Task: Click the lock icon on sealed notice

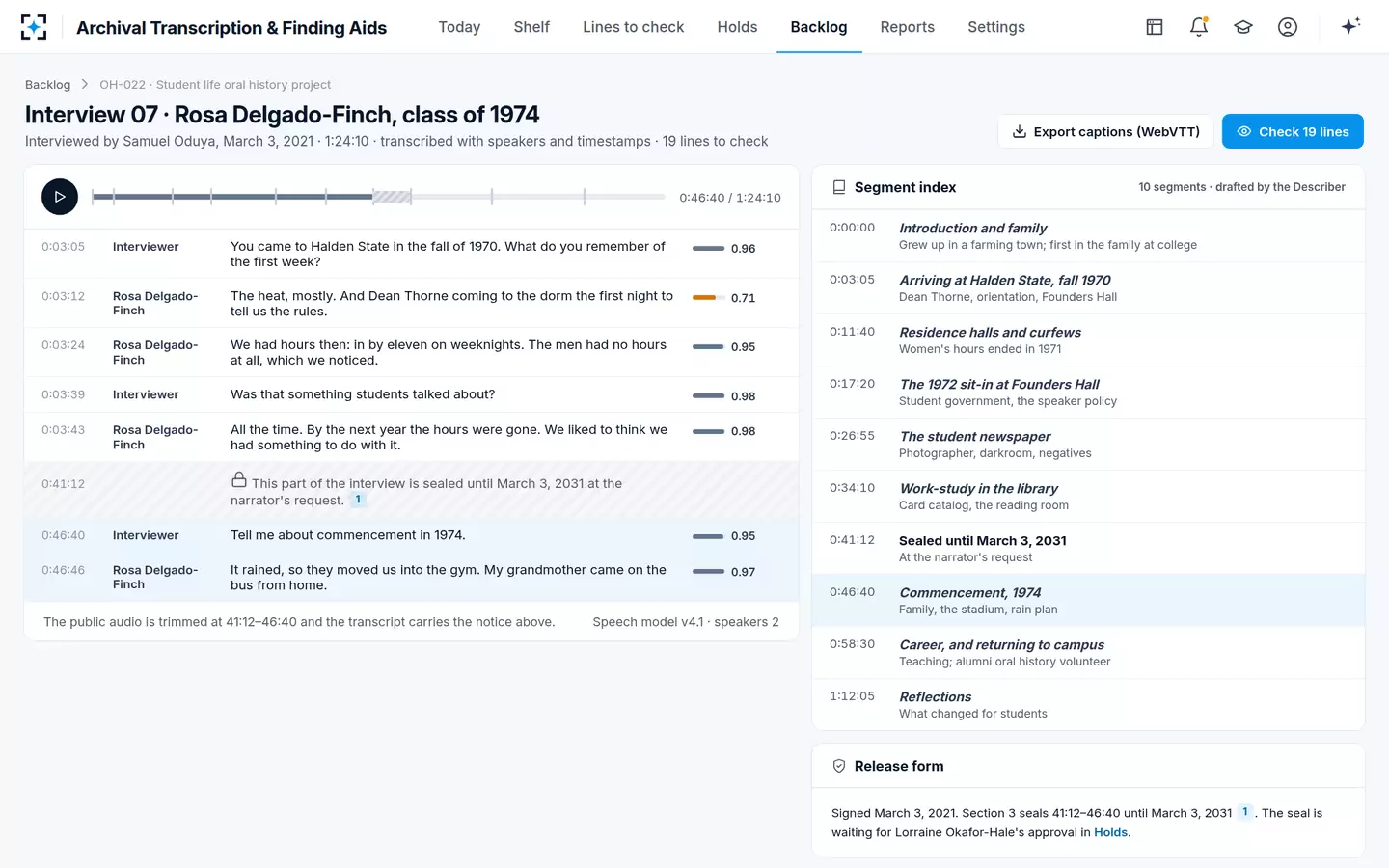Action: 239,479
